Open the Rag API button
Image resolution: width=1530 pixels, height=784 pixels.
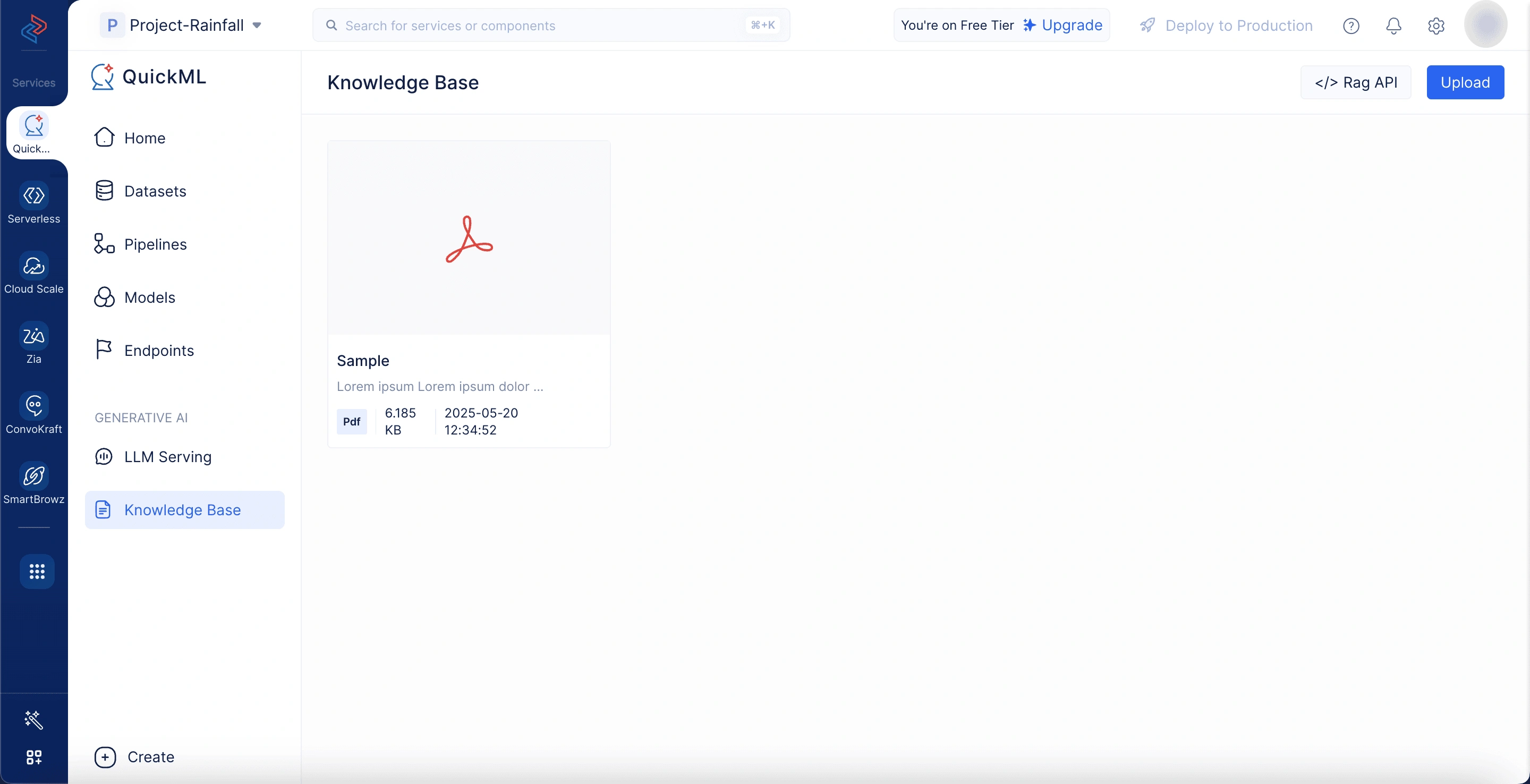coord(1355,82)
